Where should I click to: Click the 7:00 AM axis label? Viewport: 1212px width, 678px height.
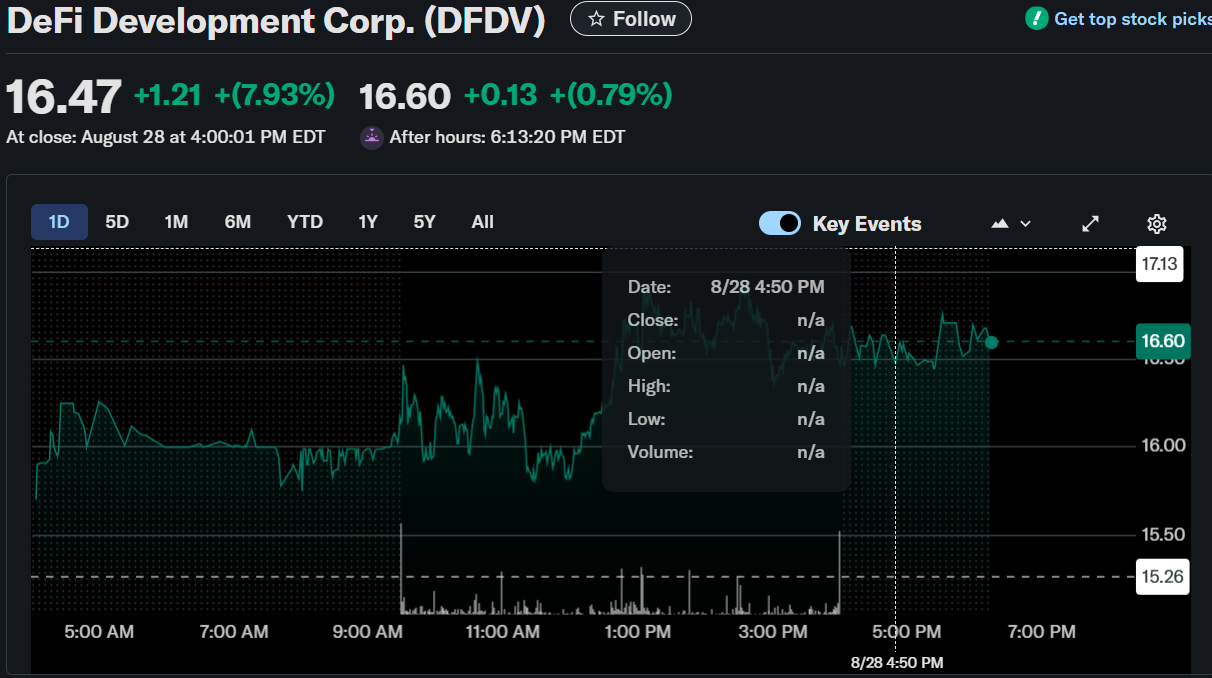tap(233, 632)
